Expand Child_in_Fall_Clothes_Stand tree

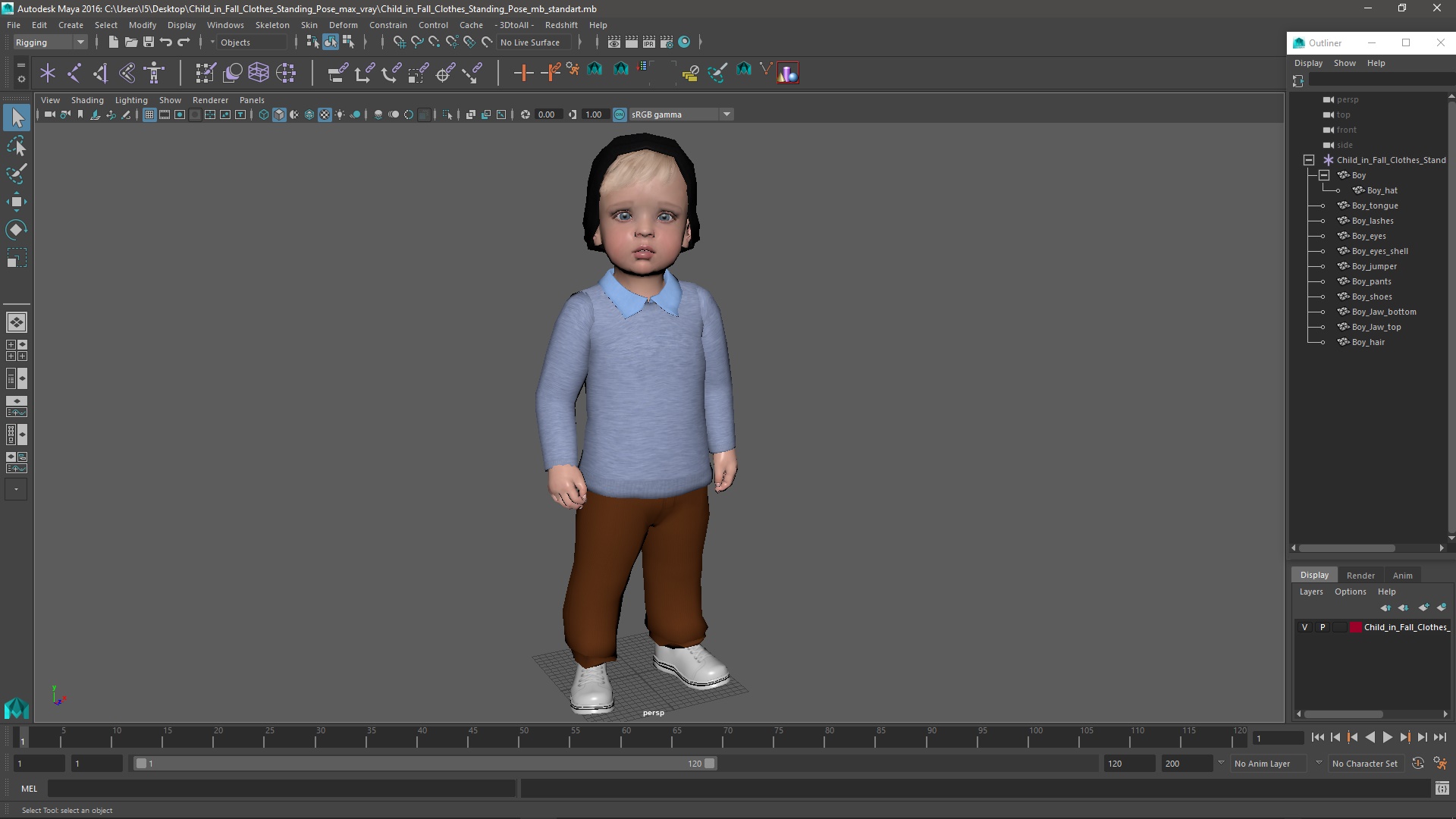1309,159
